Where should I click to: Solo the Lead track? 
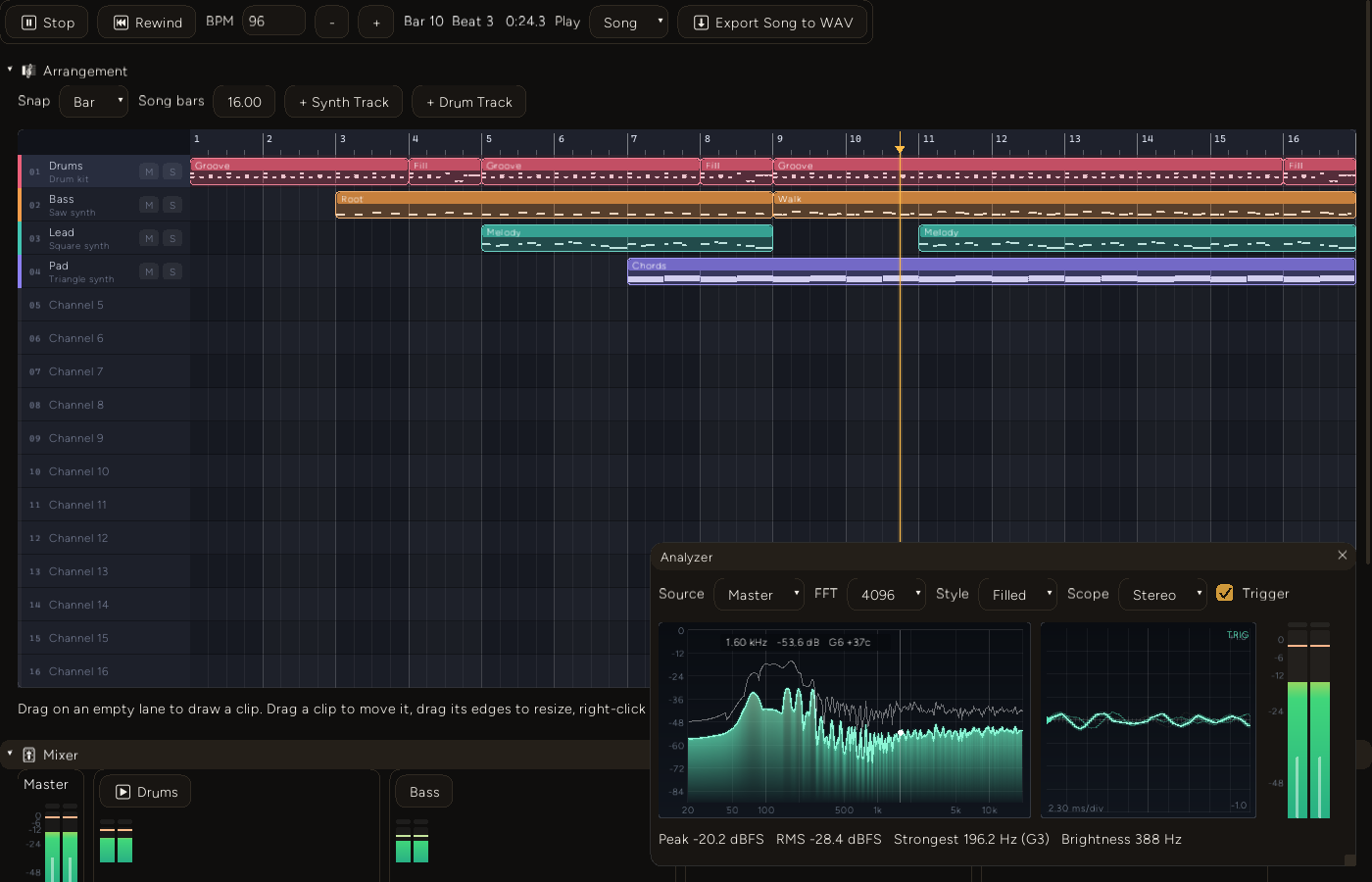pos(172,238)
